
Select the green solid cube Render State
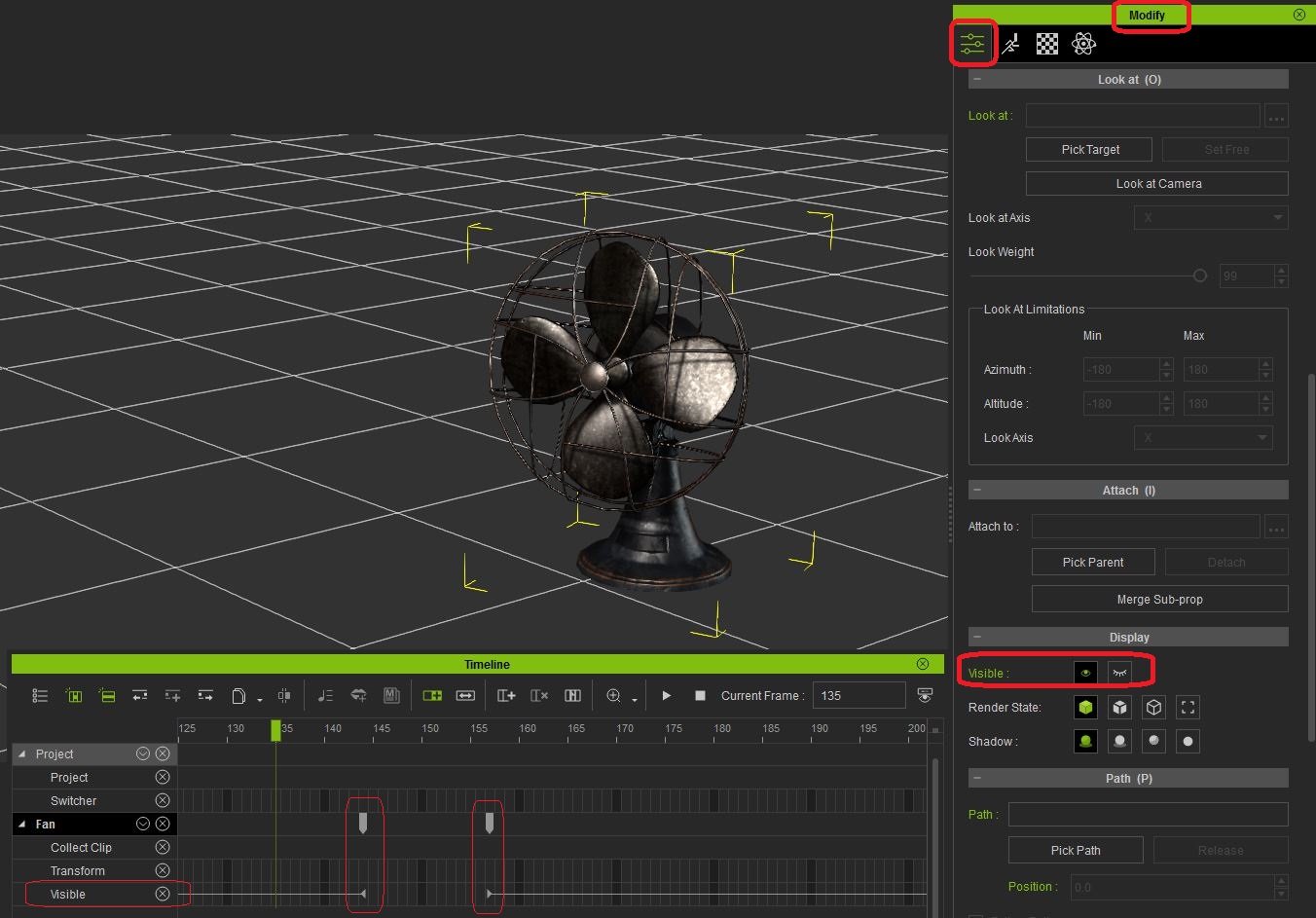click(x=1085, y=707)
